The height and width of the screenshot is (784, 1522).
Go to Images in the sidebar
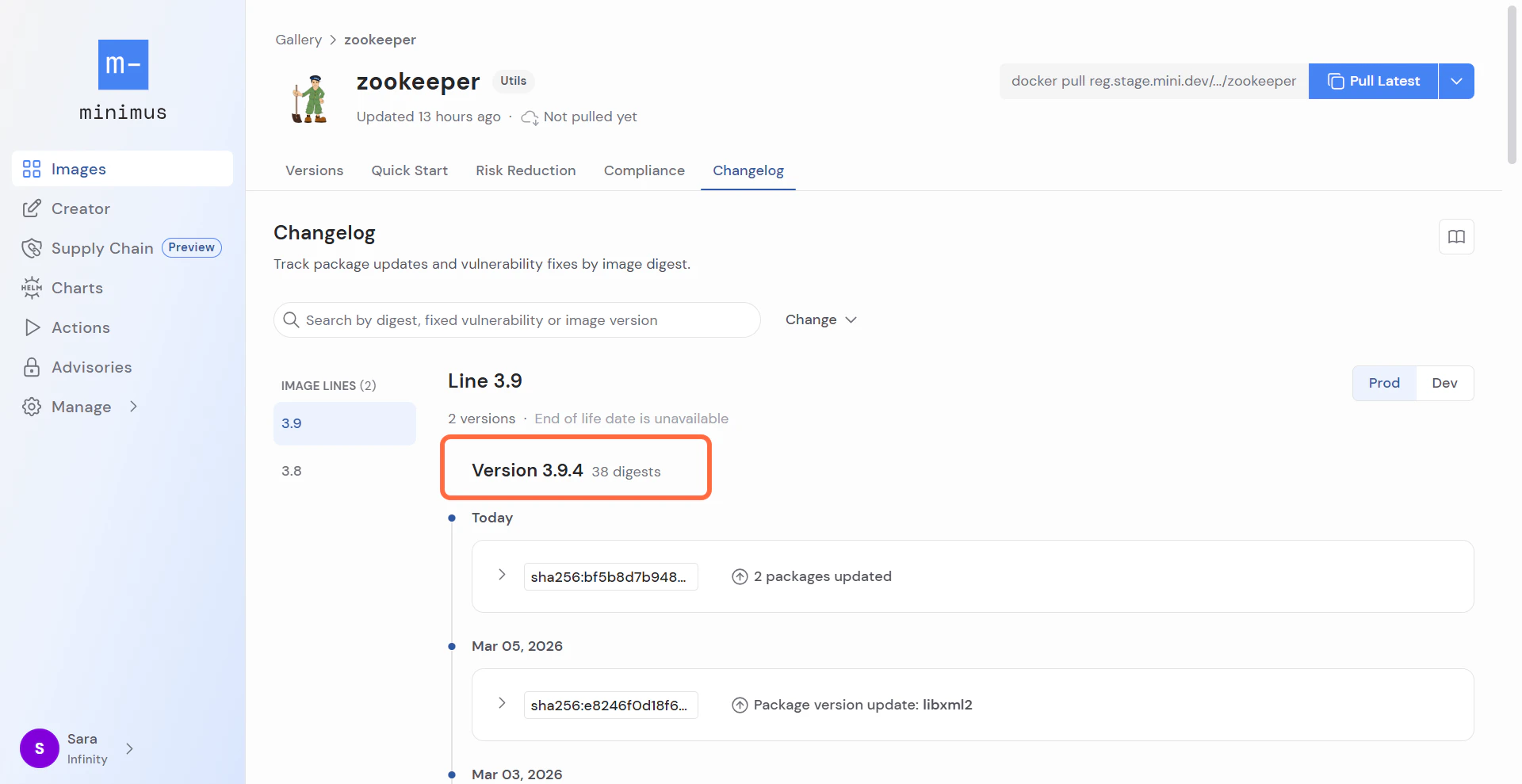(122, 169)
